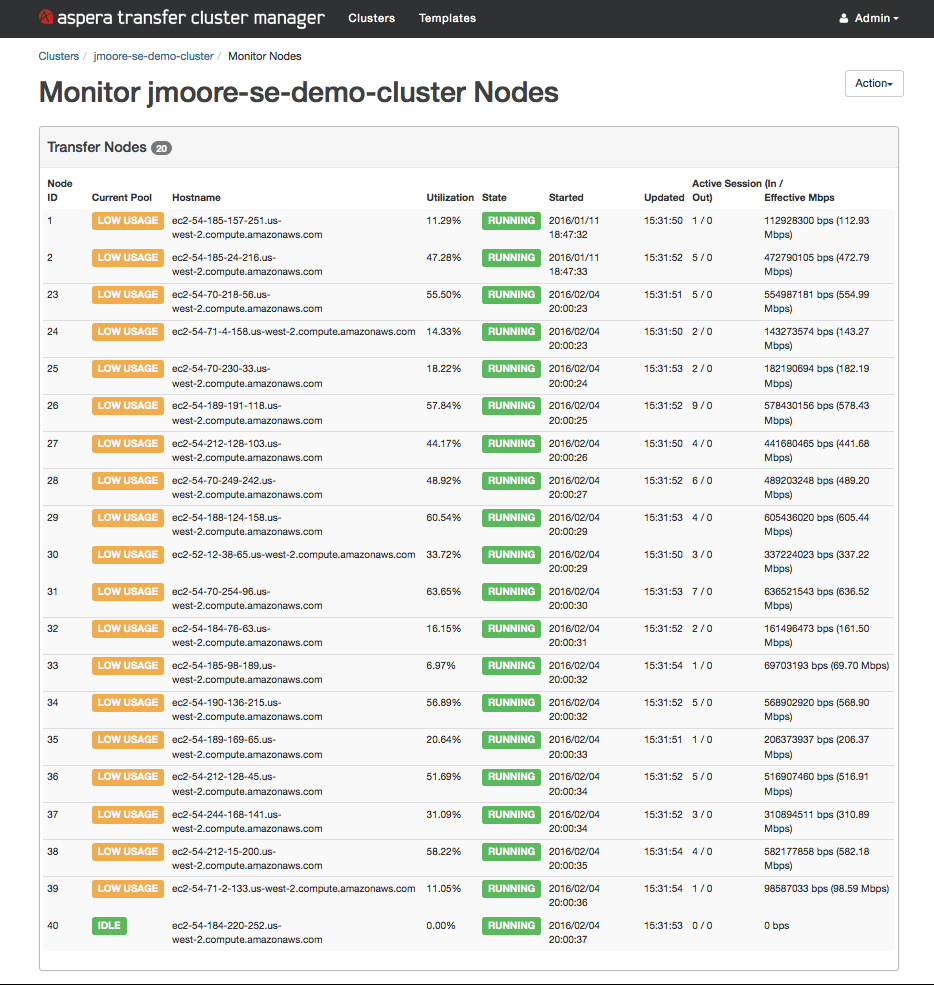
Task: Open the jmoore-se-demo-cluster breadcrumb link
Action: pos(153,56)
